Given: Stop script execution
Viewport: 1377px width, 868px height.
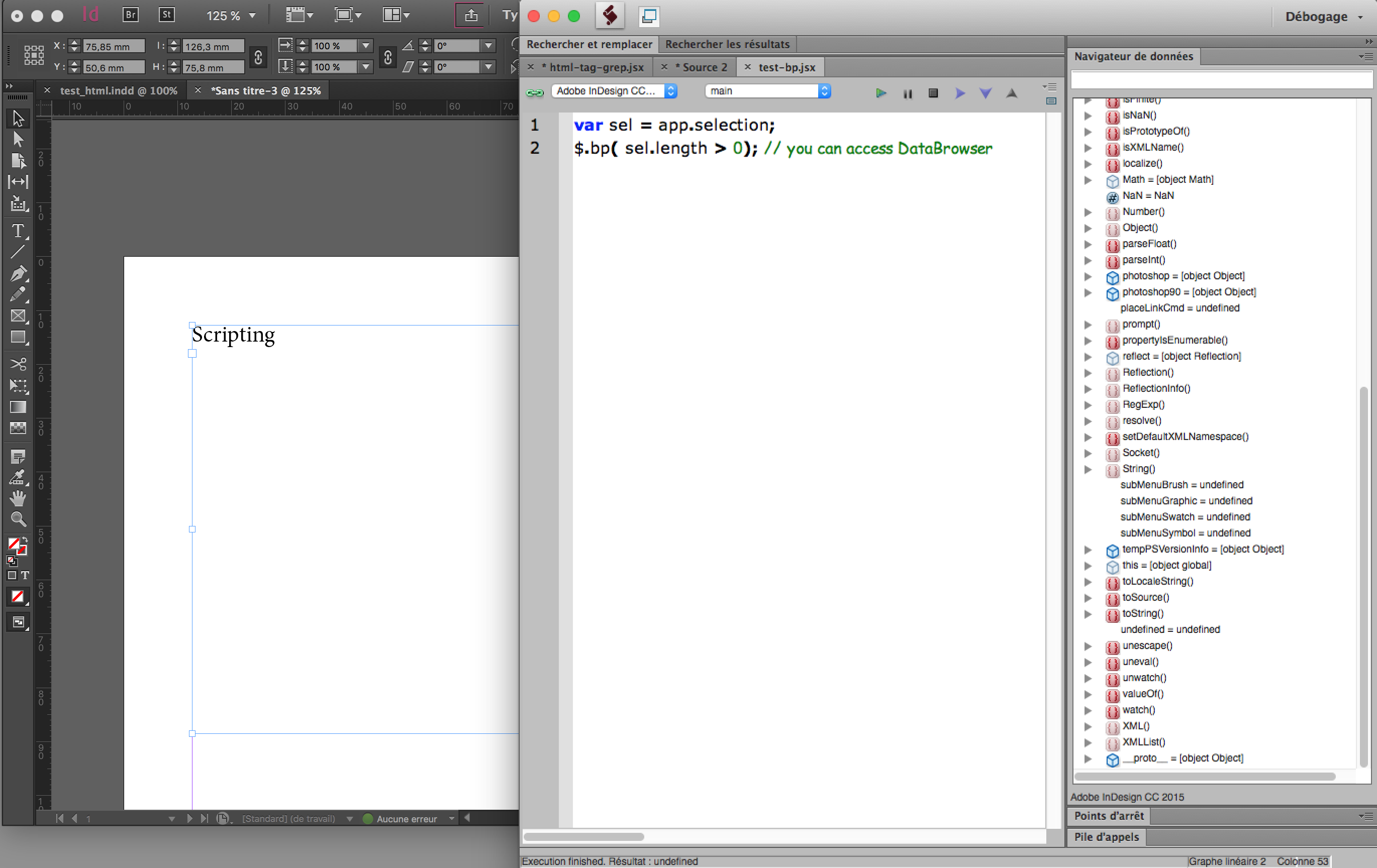Looking at the screenshot, I should coord(933,92).
